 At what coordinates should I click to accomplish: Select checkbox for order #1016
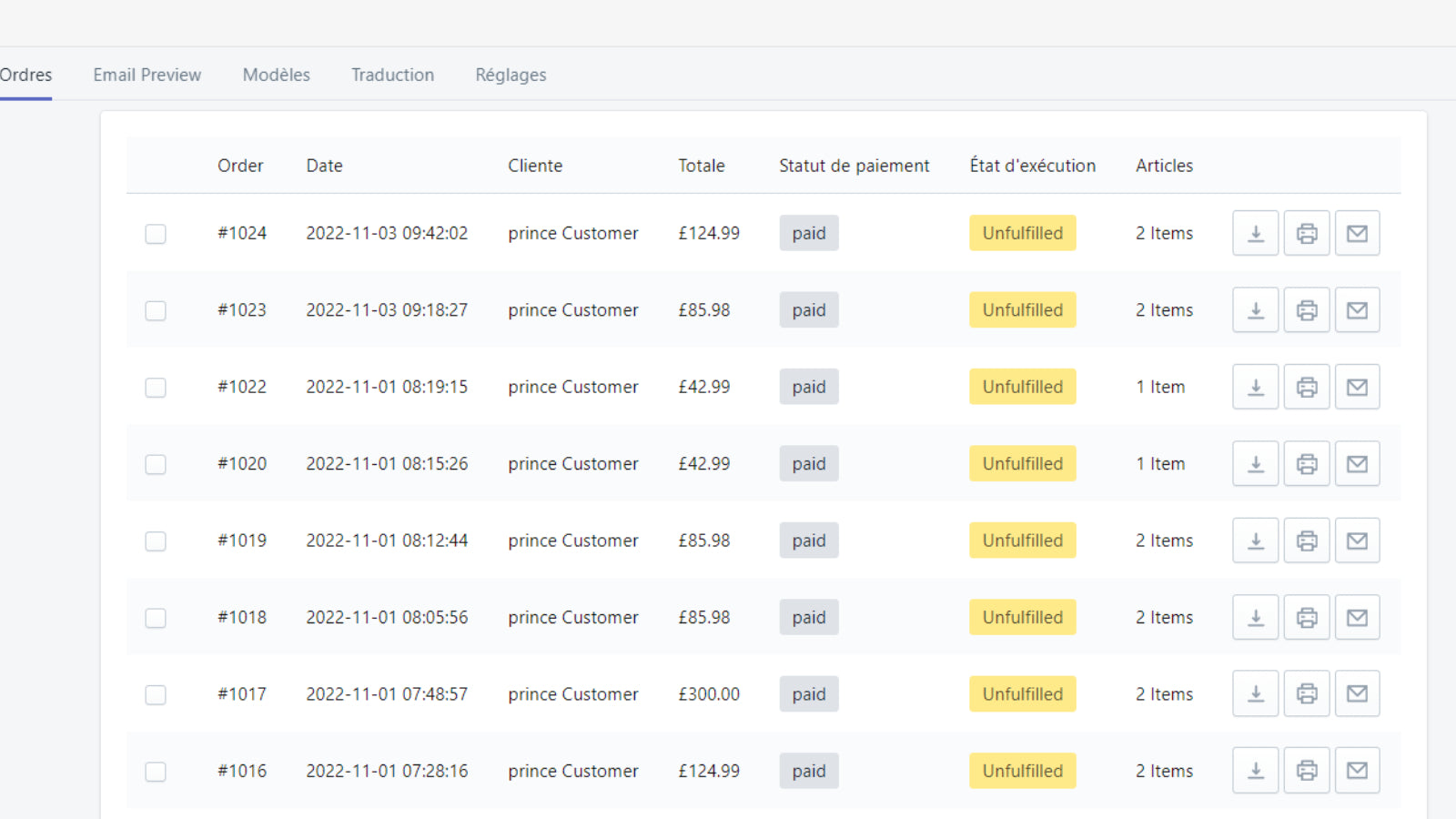coord(156,772)
